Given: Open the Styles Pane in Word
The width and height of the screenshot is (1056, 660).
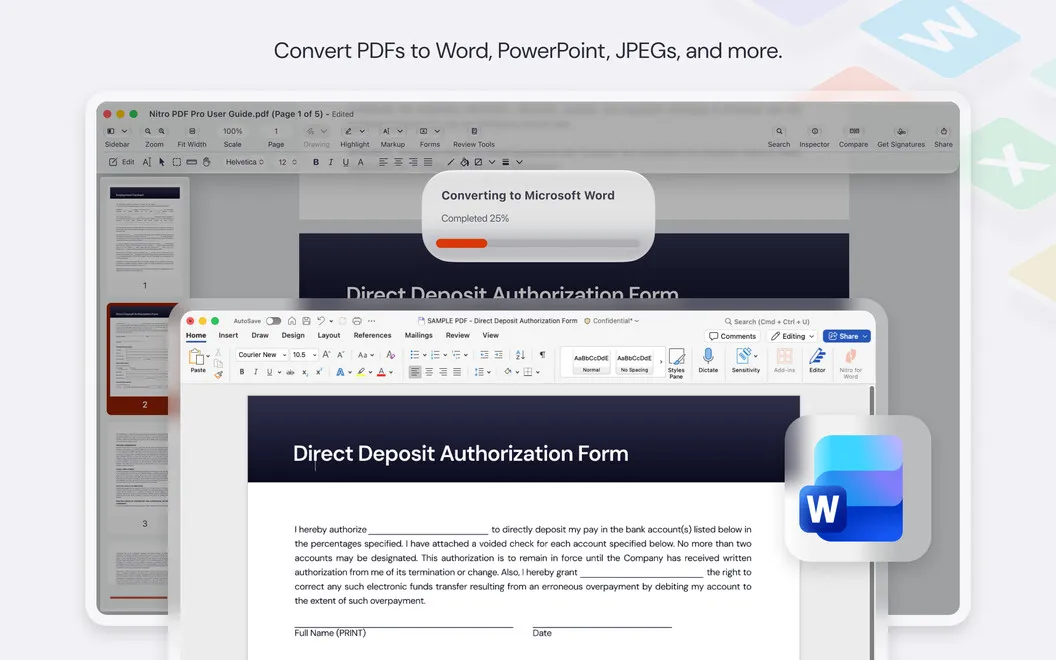Looking at the screenshot, I should pos(676,364).
